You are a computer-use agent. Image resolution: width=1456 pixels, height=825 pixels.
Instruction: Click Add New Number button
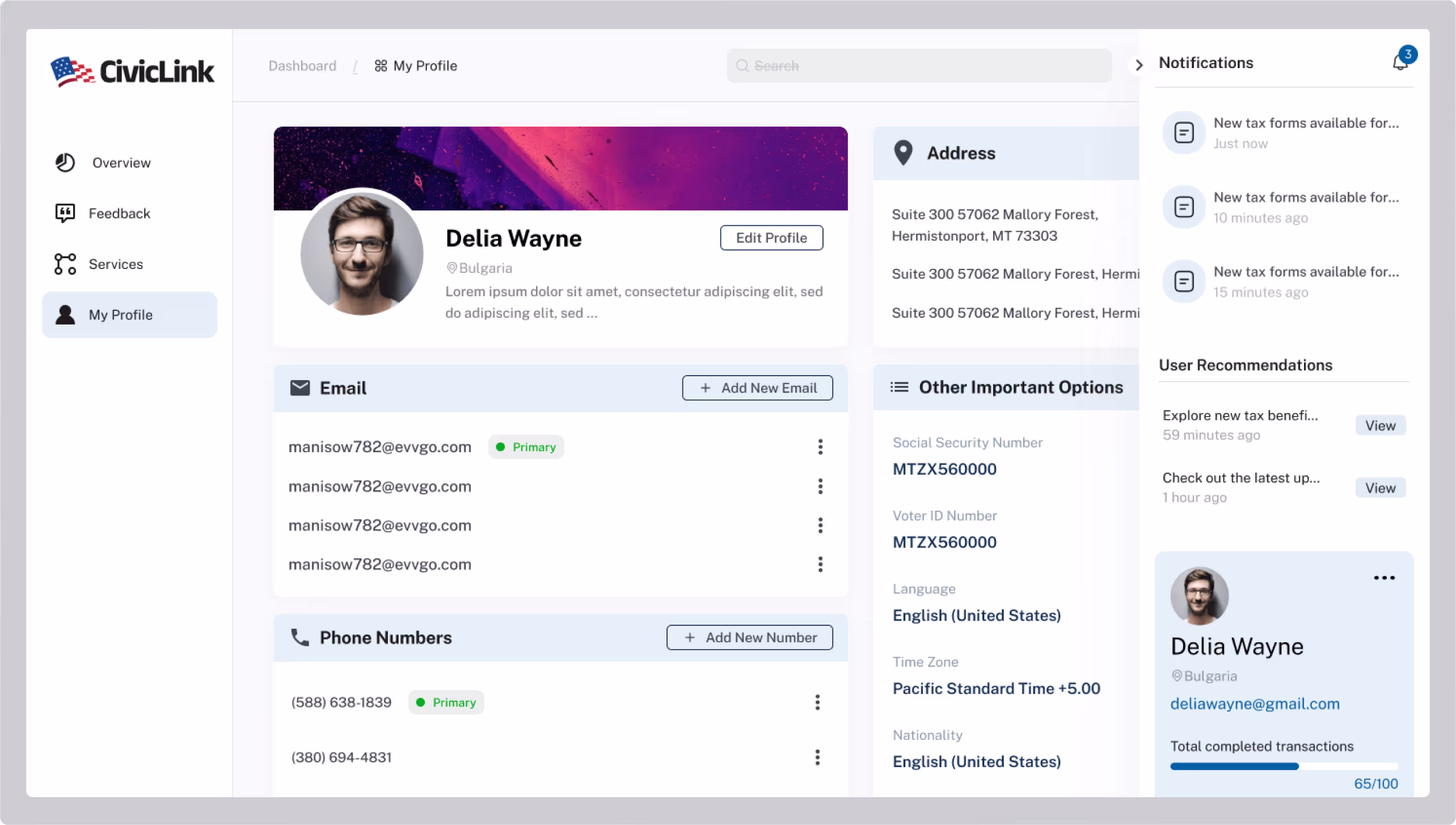coord(749,637)
